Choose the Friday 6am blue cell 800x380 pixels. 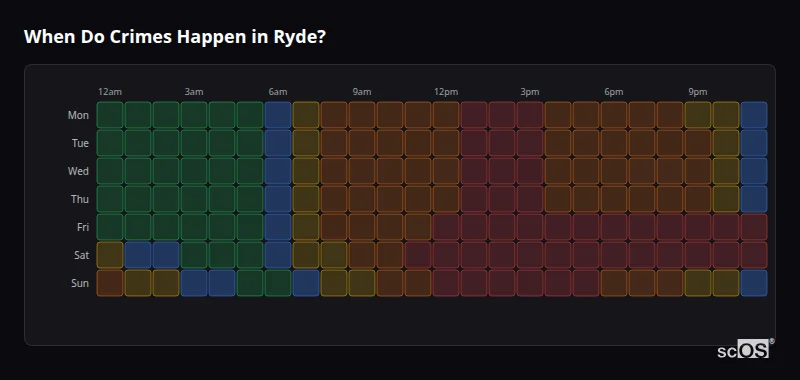[278, 227]
